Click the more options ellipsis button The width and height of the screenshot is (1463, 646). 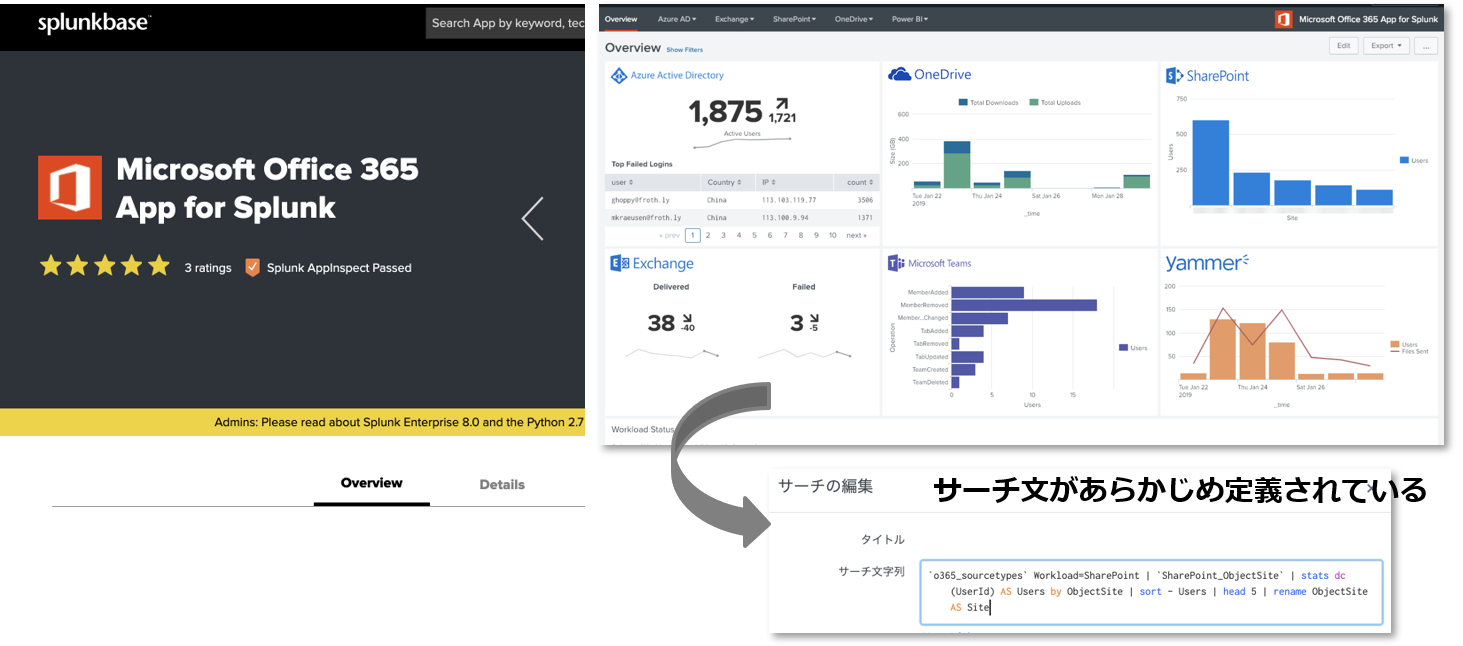click(1426, 46)
